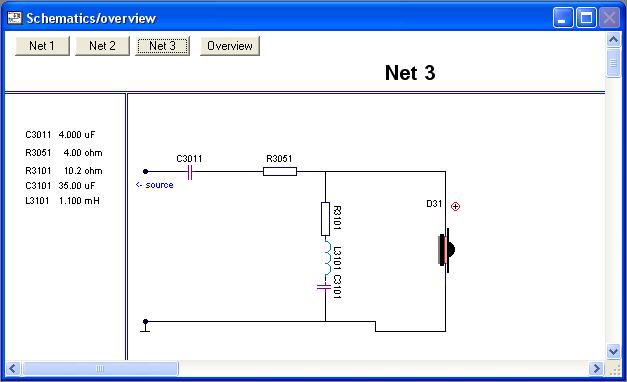
Task: Click the 'R3051 4.00 ohm' list entry
Action: [64, 153]
